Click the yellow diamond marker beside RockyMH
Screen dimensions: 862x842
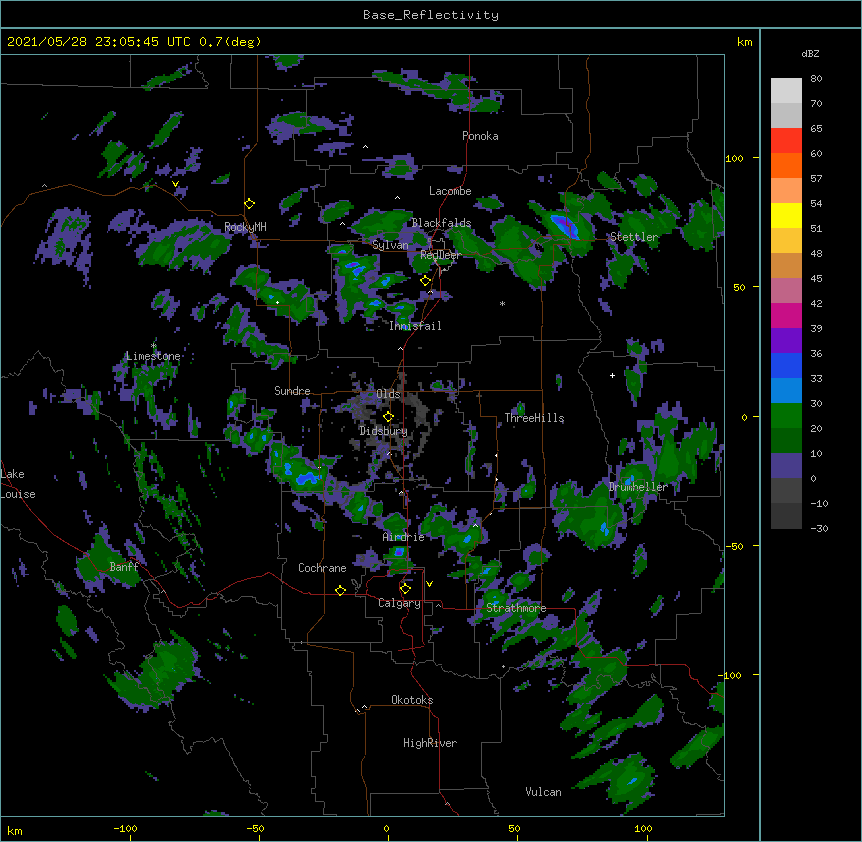tap(250, 204)
